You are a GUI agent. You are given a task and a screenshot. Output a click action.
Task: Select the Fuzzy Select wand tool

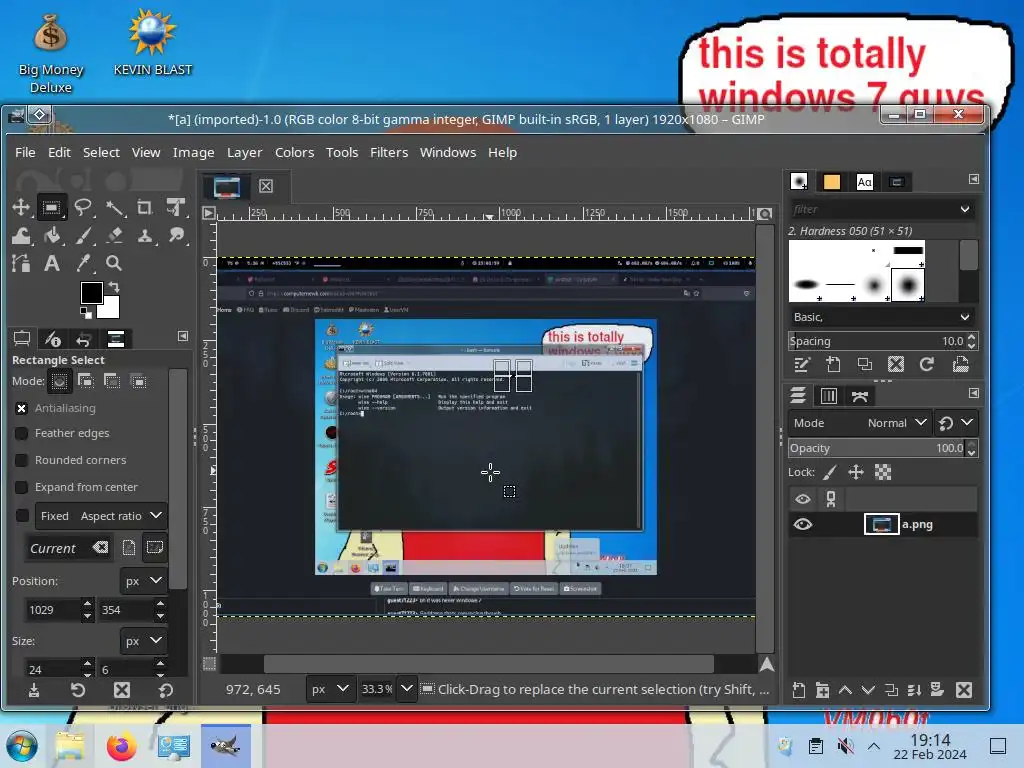pos(115,208)
